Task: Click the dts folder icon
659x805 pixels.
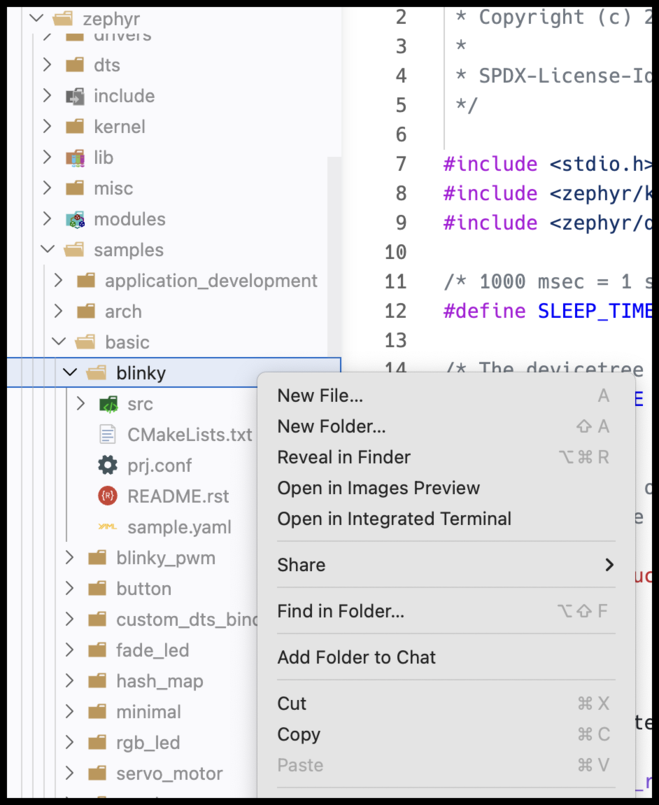Action: pyautogui.click(x=75, y=65)
